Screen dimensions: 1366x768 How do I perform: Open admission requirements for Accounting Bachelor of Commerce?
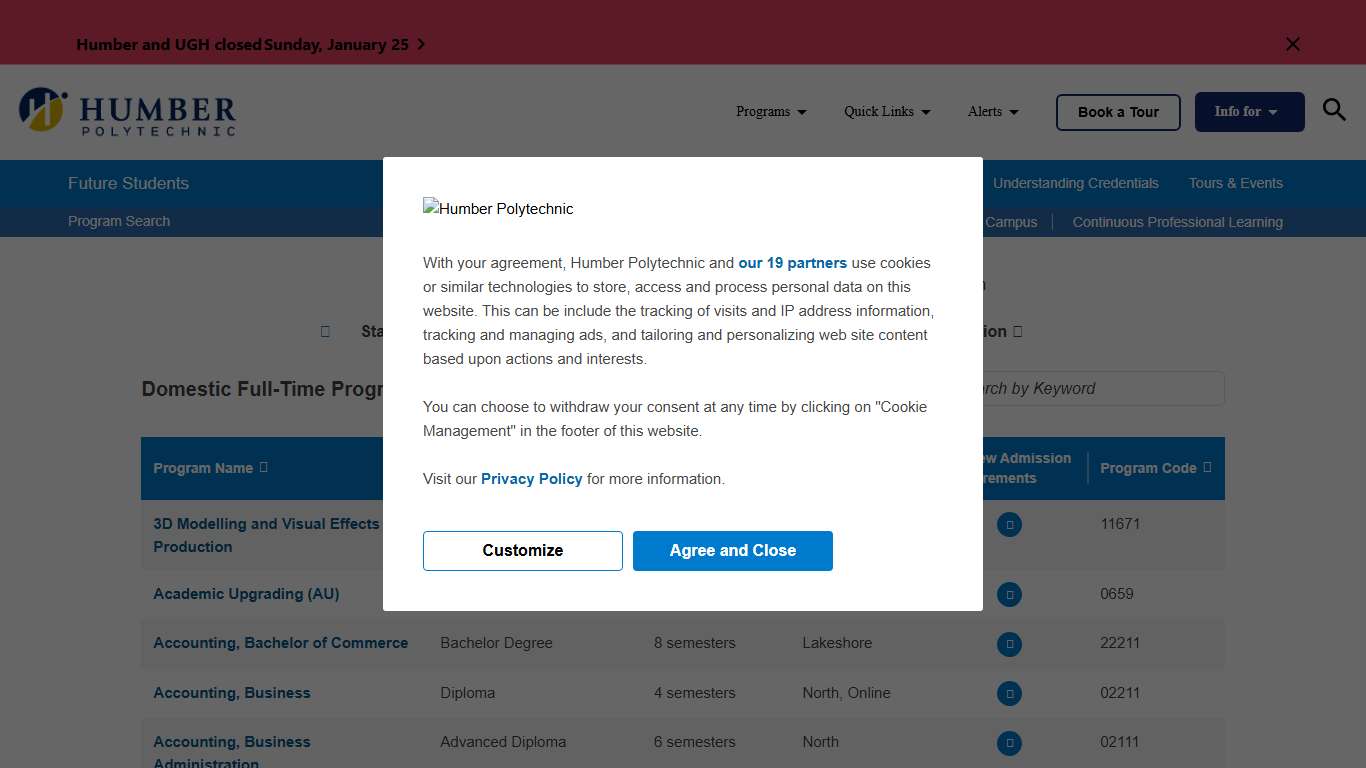(x=1009, y=643)
